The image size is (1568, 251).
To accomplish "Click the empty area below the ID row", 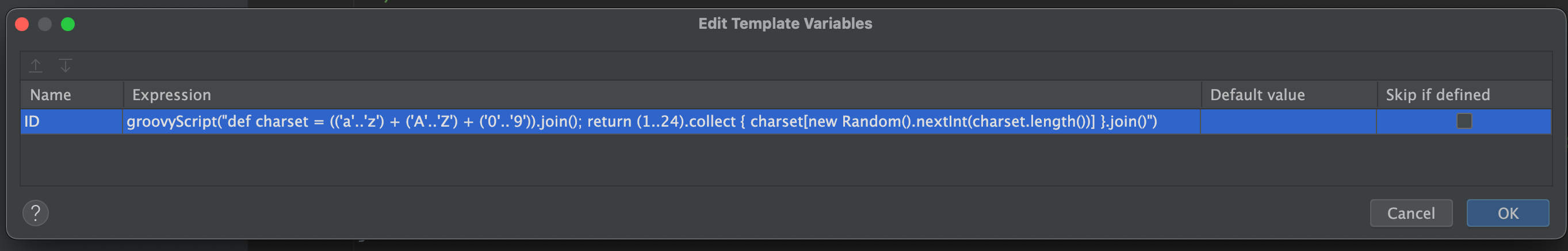I will [785, 159].
